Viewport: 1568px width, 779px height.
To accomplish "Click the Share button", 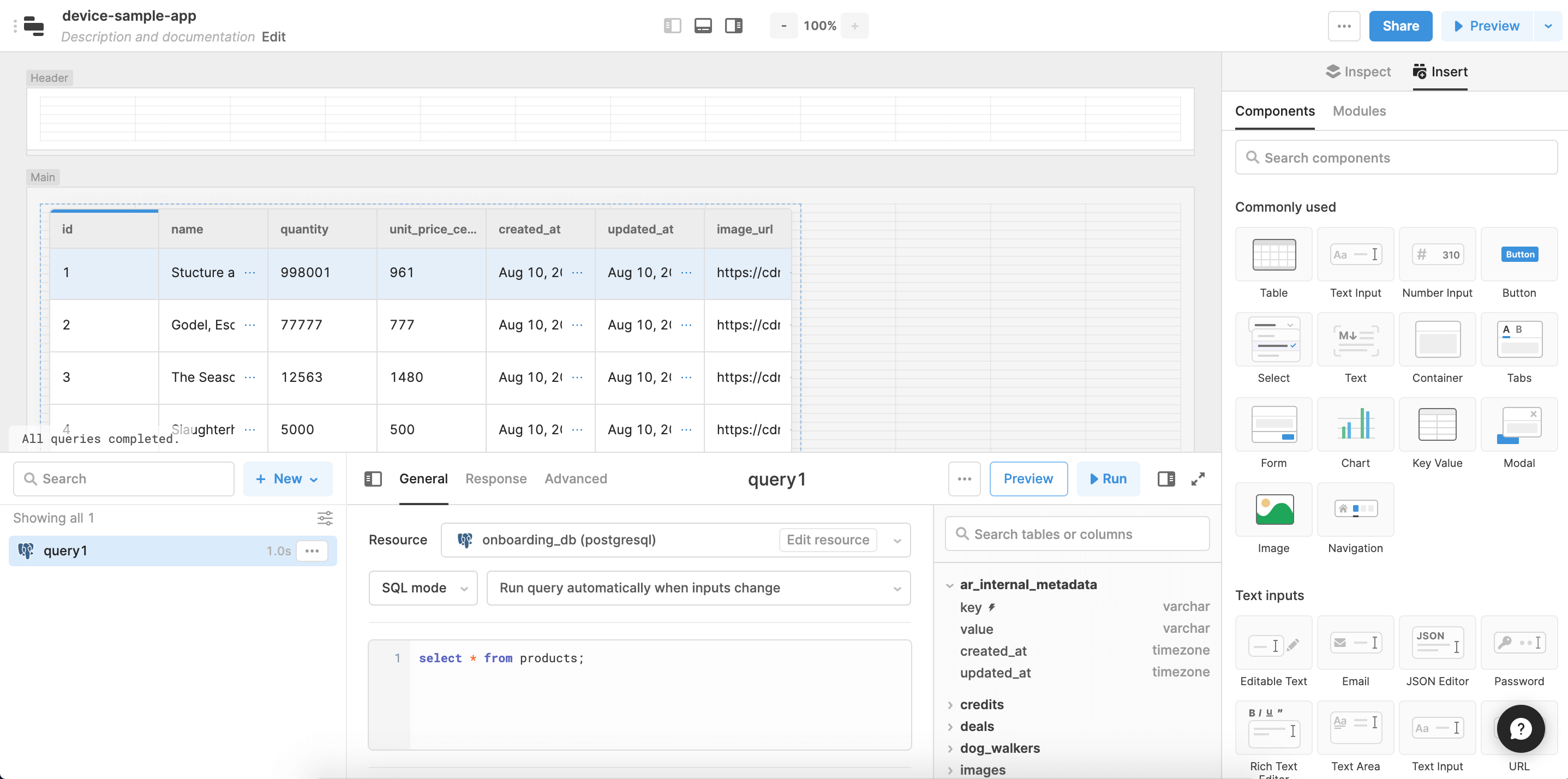I will tap(1400, 26).
